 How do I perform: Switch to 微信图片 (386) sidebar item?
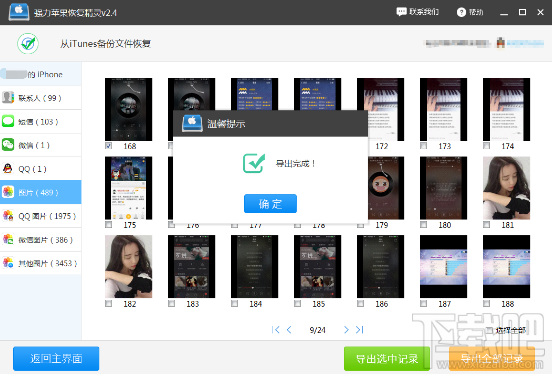(41, 239)
